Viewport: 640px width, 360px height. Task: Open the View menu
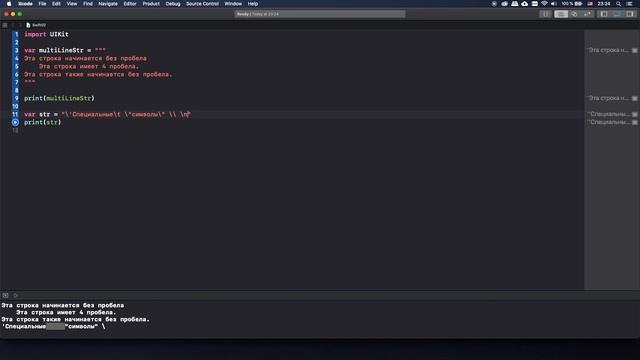pos(72,4)
